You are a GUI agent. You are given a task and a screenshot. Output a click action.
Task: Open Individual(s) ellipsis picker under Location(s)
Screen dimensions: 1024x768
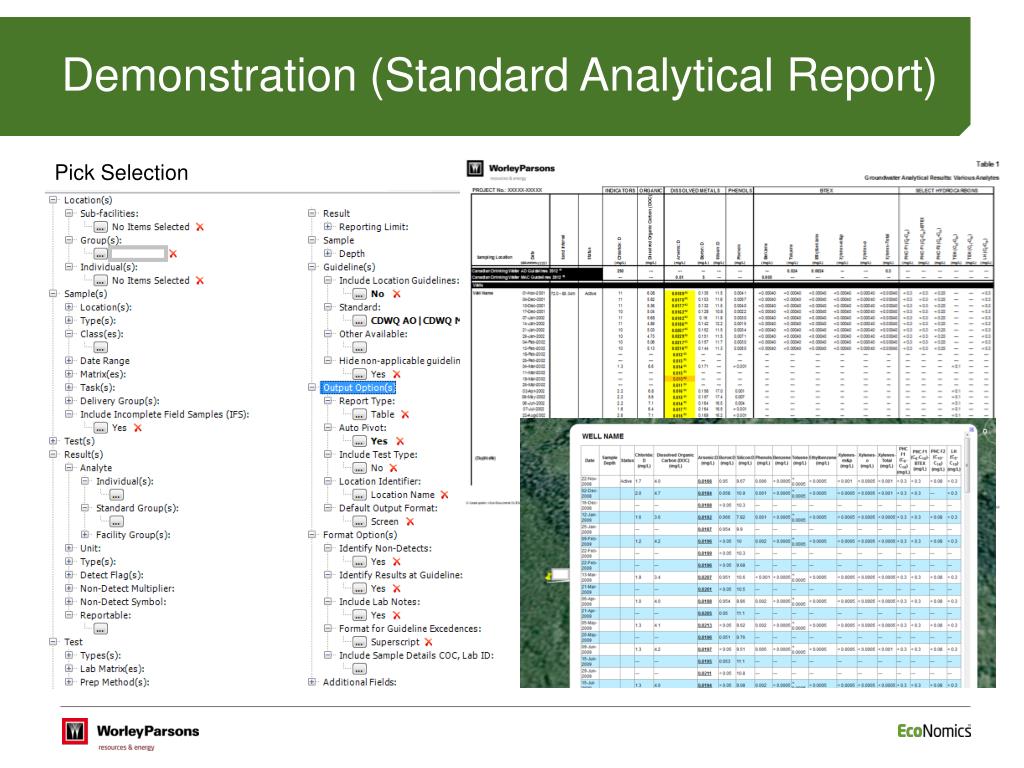tap(101, 281)
